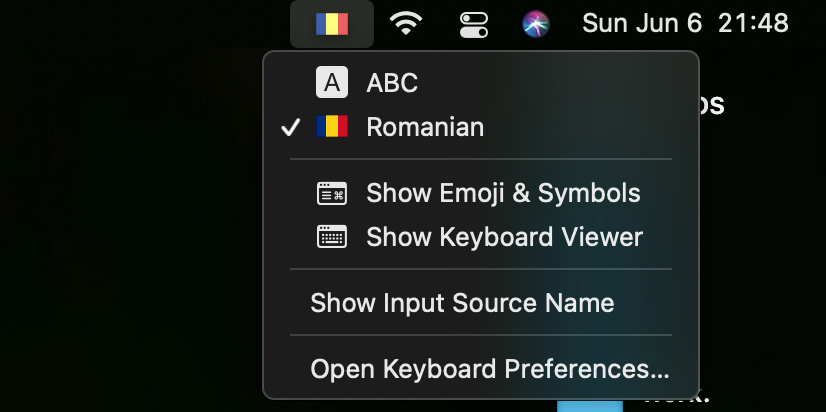Click the 21:48 clock time
This screenshot has height=412, width=826.
pos(754,23)
